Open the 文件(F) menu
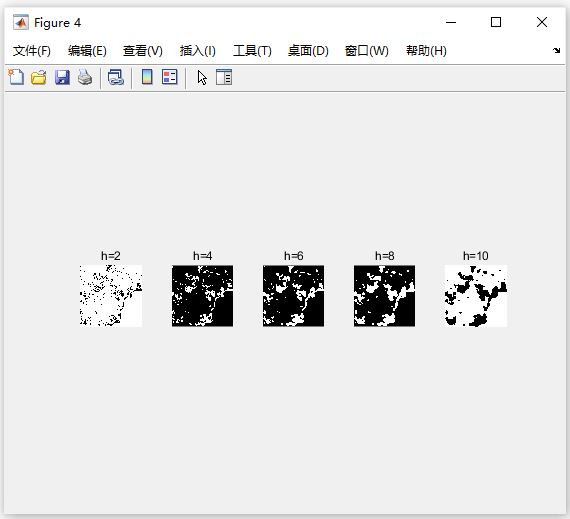 pyautogui.click(x=32, y=51)
